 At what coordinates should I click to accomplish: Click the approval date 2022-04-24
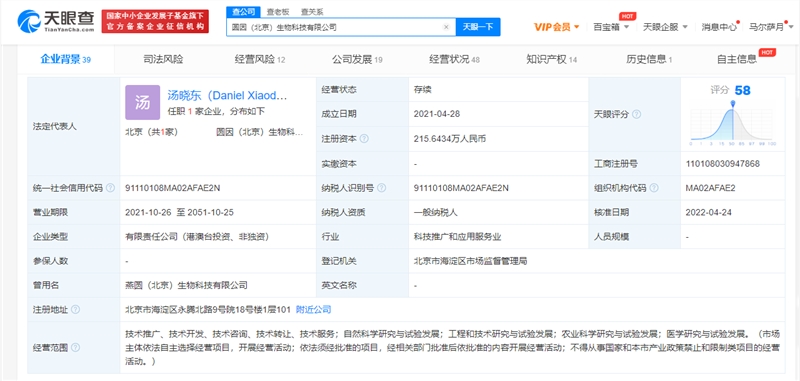(709, 213)
